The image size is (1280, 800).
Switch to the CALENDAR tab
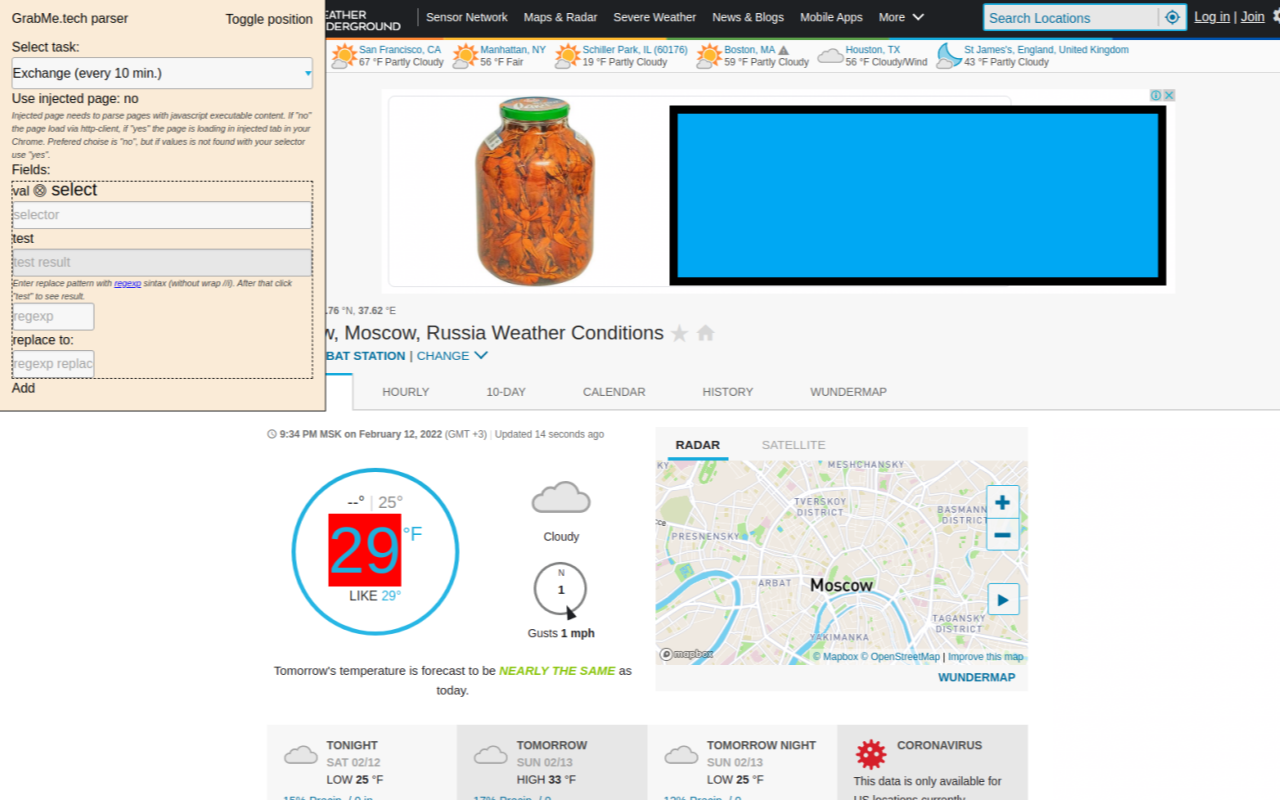coord(614,392)
